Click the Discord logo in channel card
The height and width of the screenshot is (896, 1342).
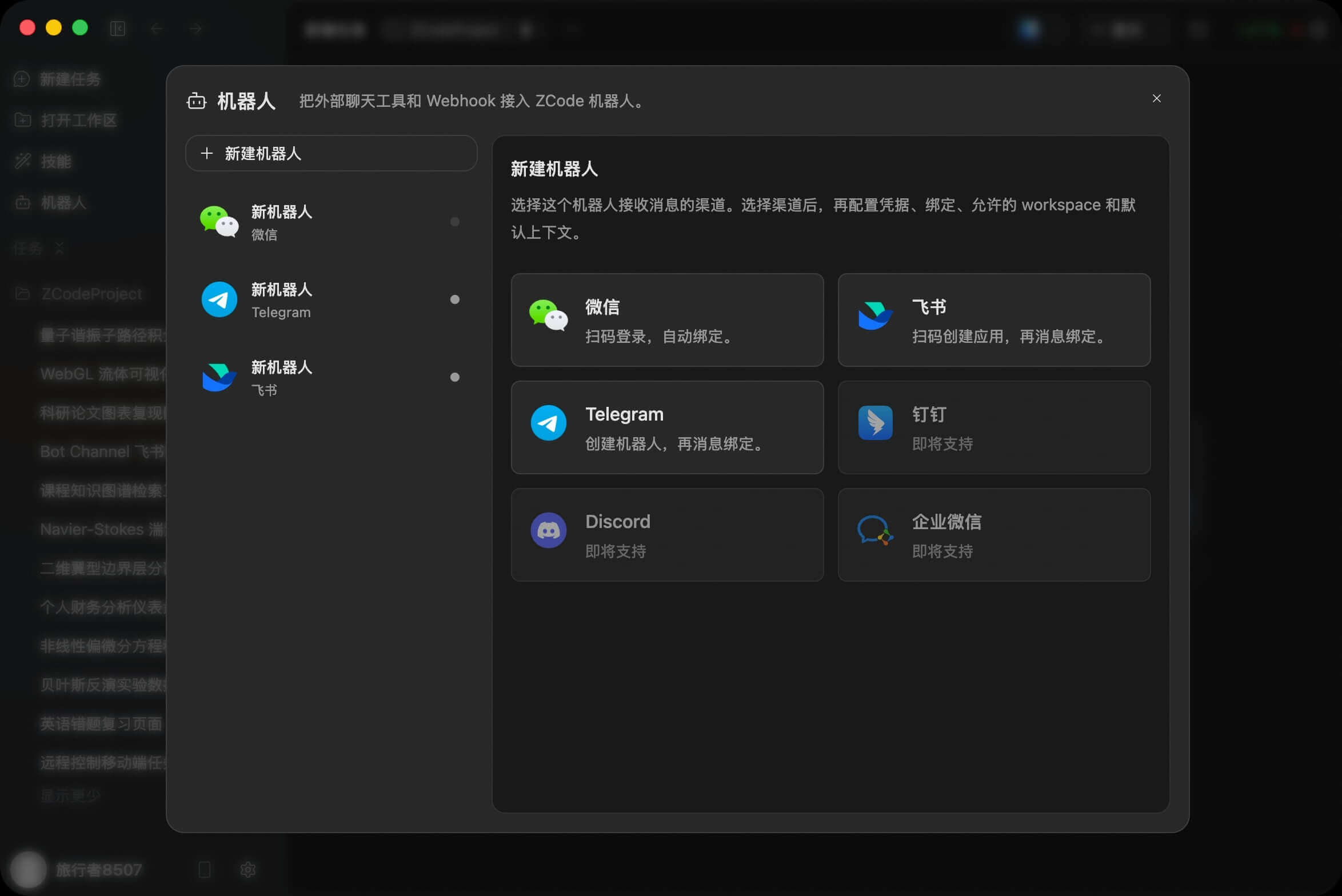click(x=548, y=530)
